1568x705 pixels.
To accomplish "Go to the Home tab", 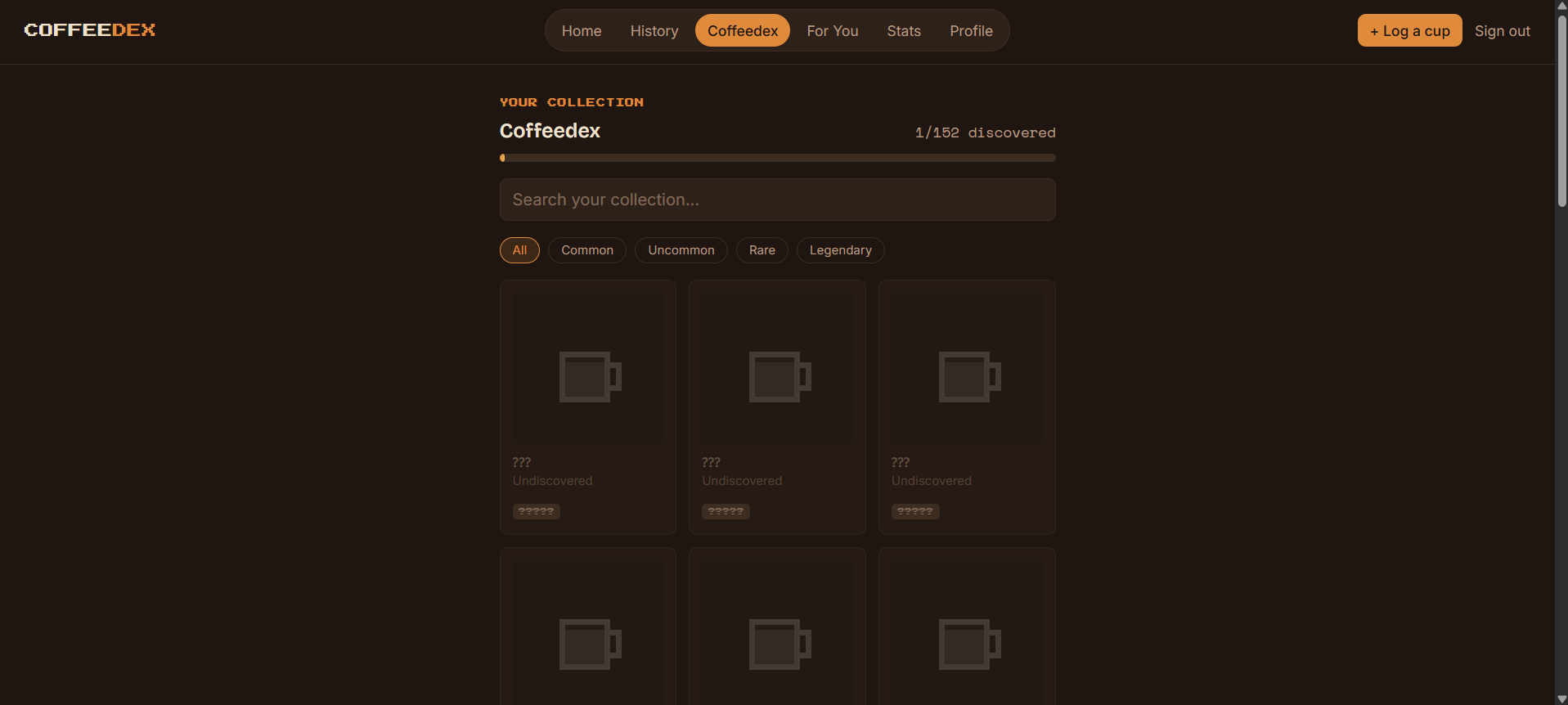I will pos(582,31).
